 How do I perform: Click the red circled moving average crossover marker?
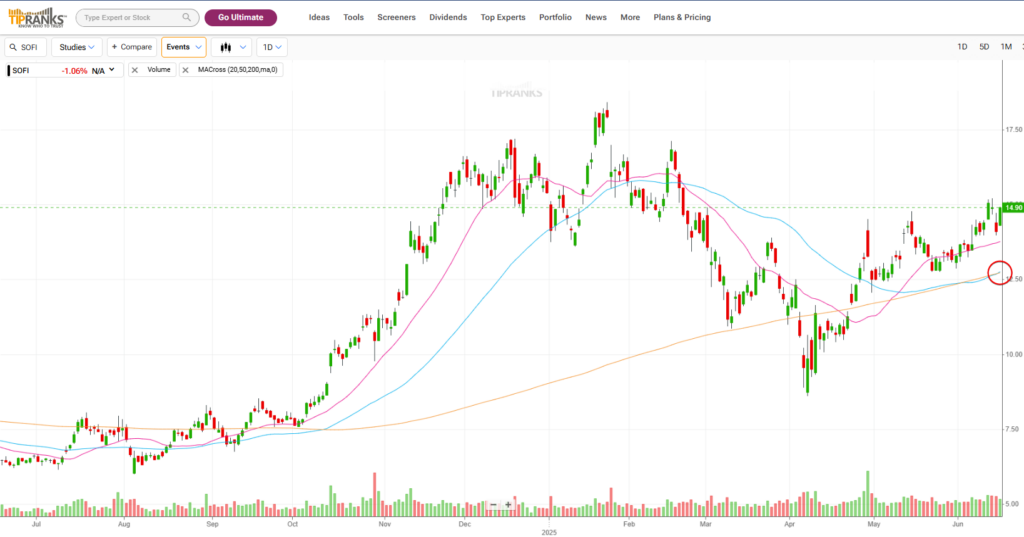998,272
